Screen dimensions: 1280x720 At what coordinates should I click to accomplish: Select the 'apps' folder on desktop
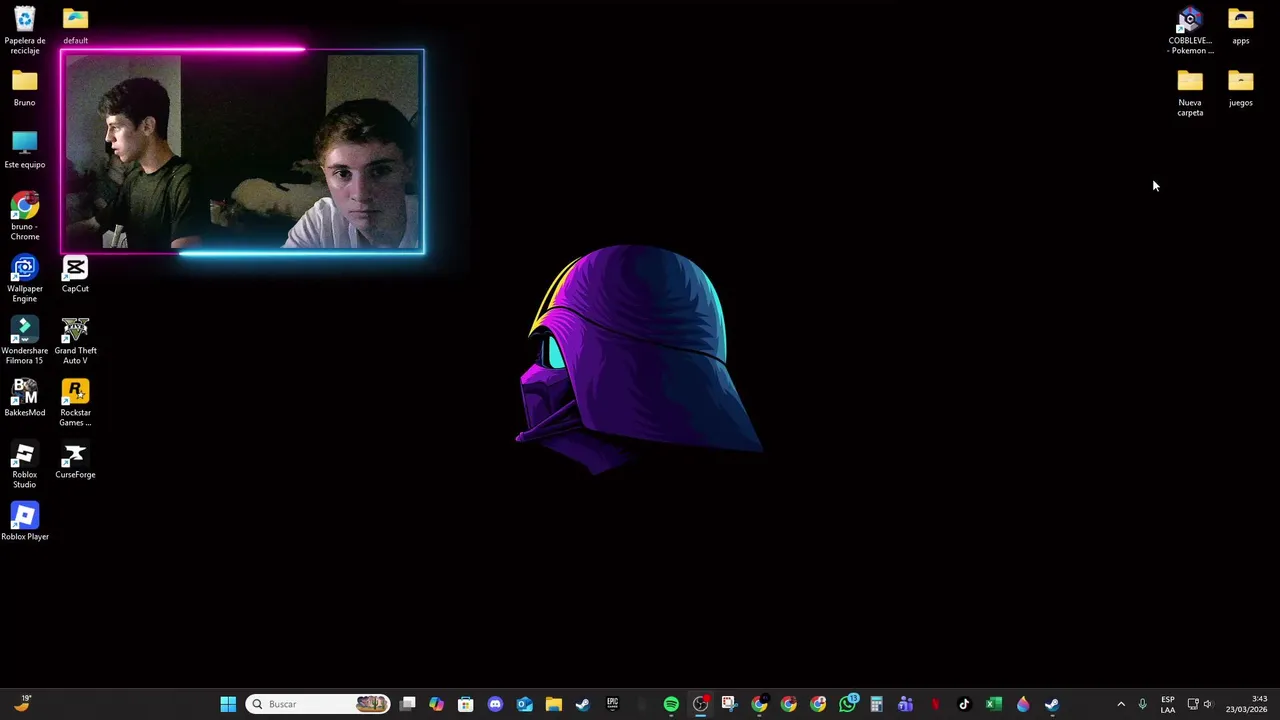[1241, 26]
